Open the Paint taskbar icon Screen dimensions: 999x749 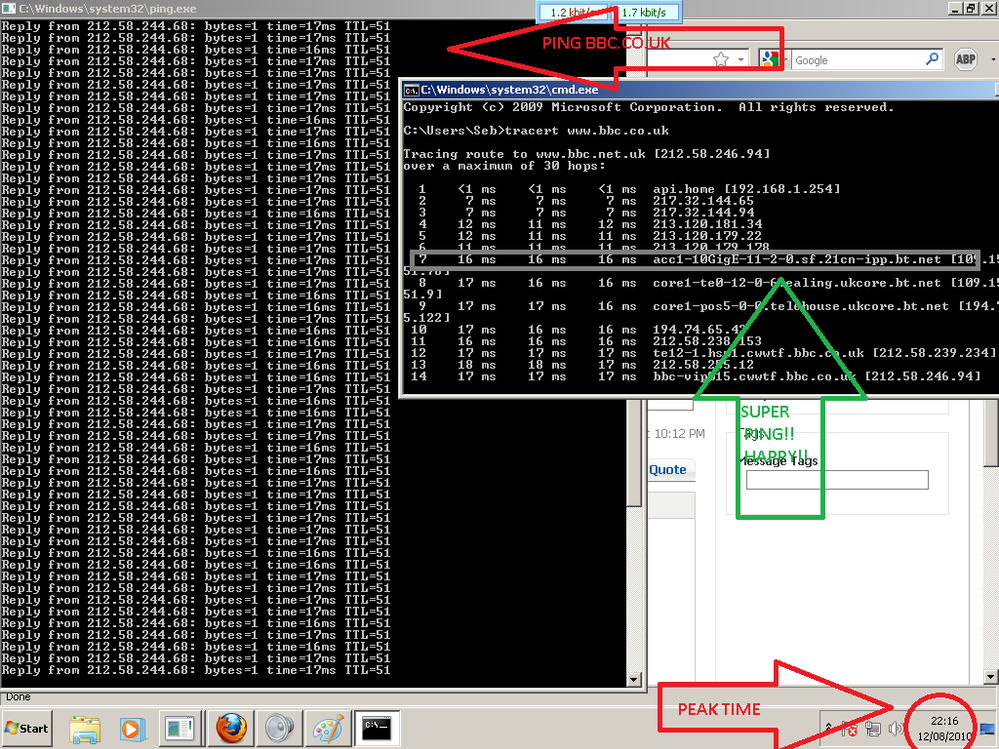[326, 727]
